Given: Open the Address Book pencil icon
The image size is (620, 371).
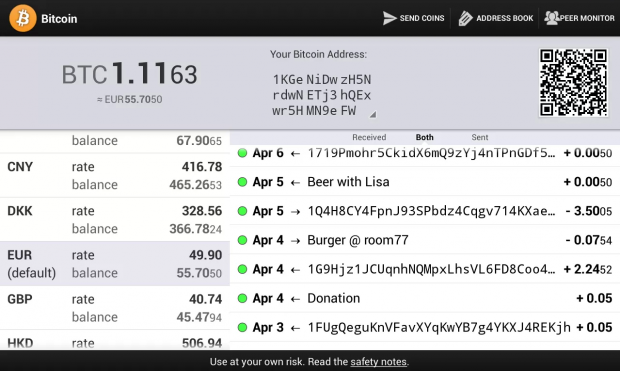Looking at the screenshot, I should (x=465, y=18).
